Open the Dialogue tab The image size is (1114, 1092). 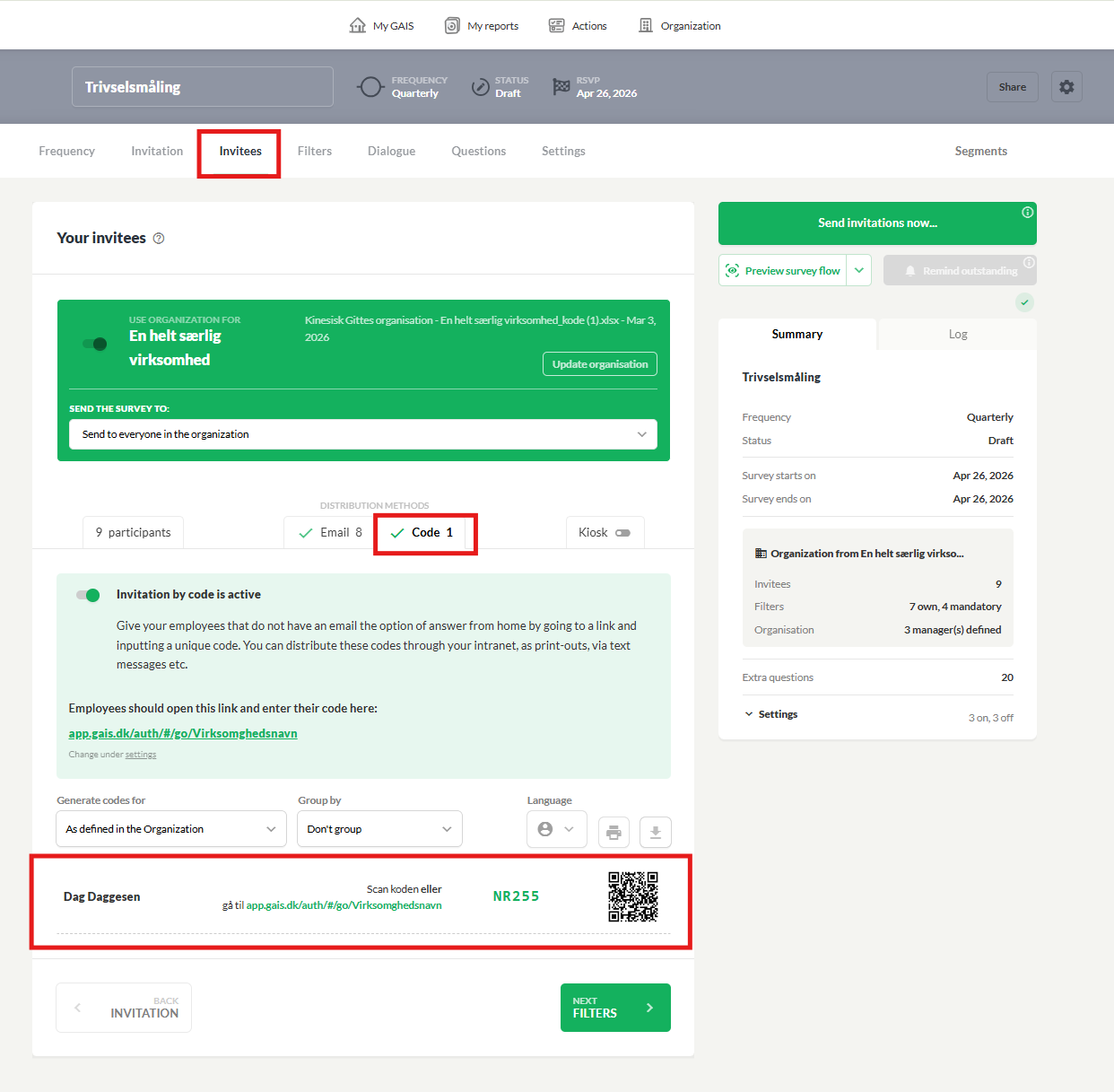click(391, 151)
